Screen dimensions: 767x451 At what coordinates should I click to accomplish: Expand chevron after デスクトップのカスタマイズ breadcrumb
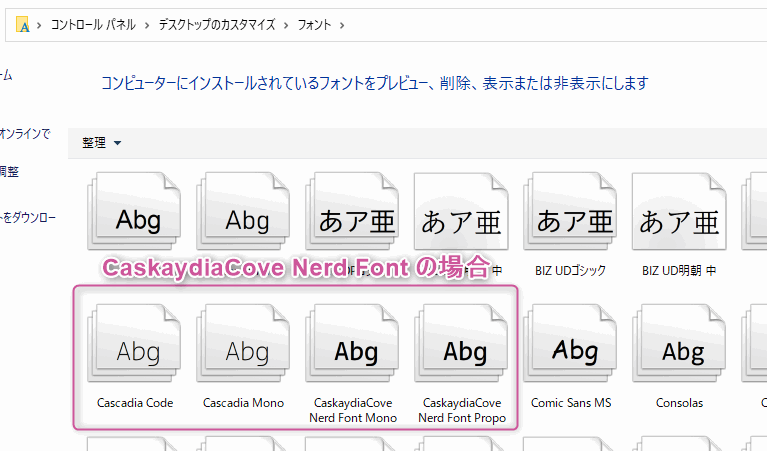[x=286, y=25]
